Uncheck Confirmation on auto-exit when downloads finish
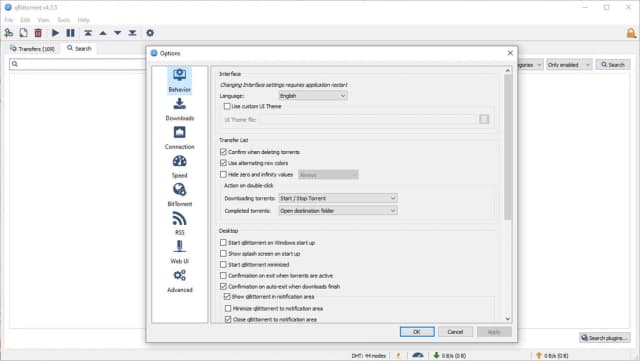The width and height of the screenshot is (640, 361). point(223,286)
